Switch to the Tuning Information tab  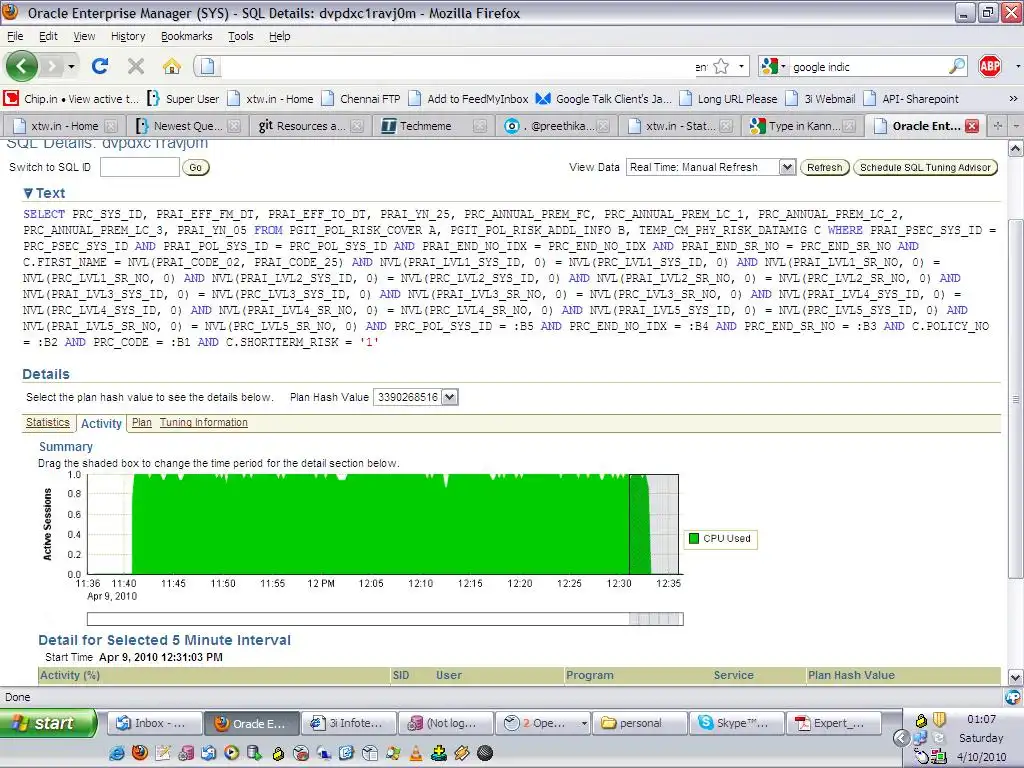pyautogui.click(x=204, y=423)
